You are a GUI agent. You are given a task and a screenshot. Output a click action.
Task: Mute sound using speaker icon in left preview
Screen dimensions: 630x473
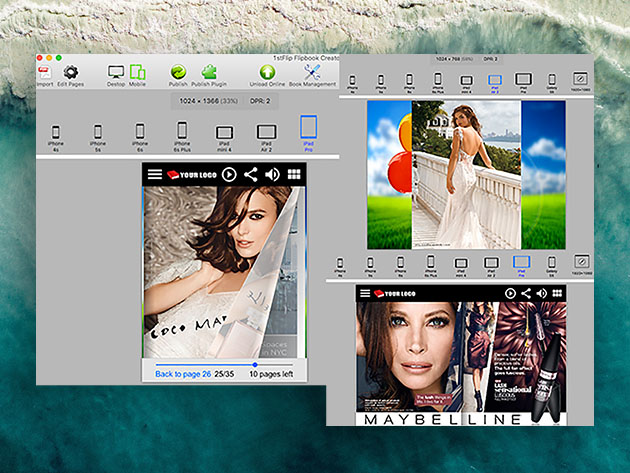tap(272, 174)
